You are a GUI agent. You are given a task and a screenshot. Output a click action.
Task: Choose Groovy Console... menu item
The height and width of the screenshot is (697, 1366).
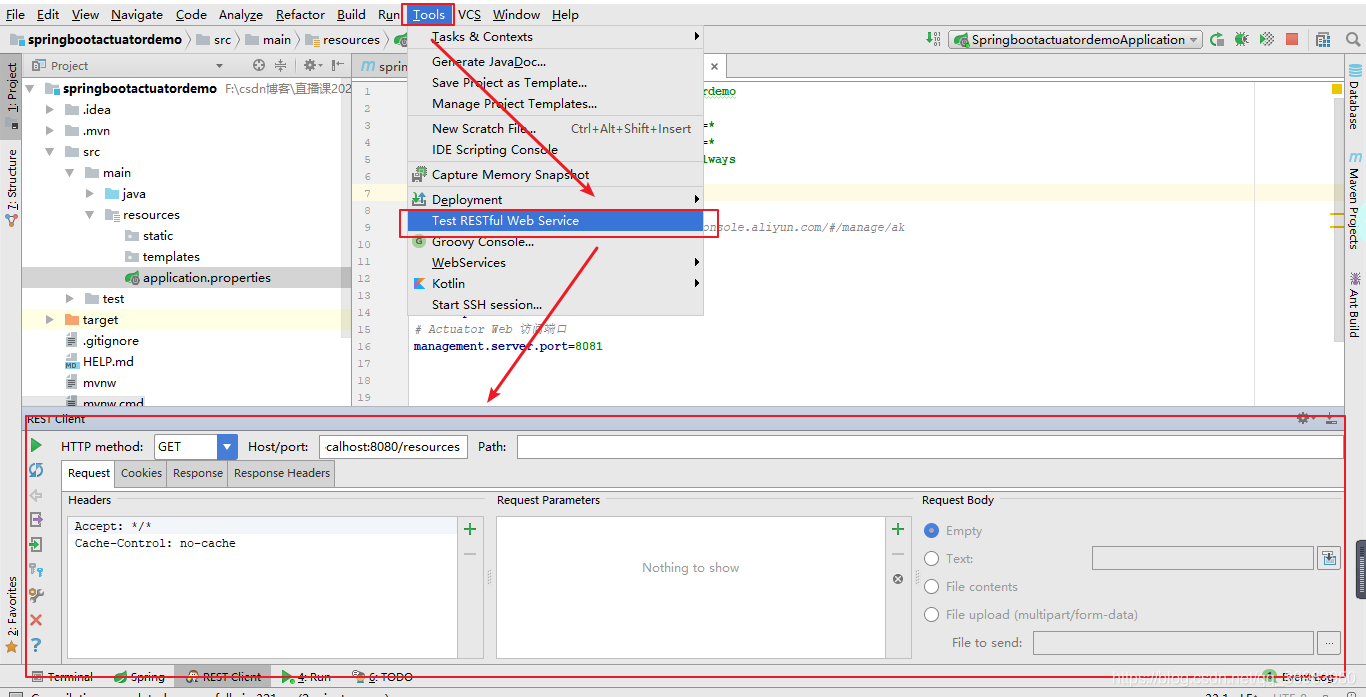pyautogui.click(x=555, y=242)
